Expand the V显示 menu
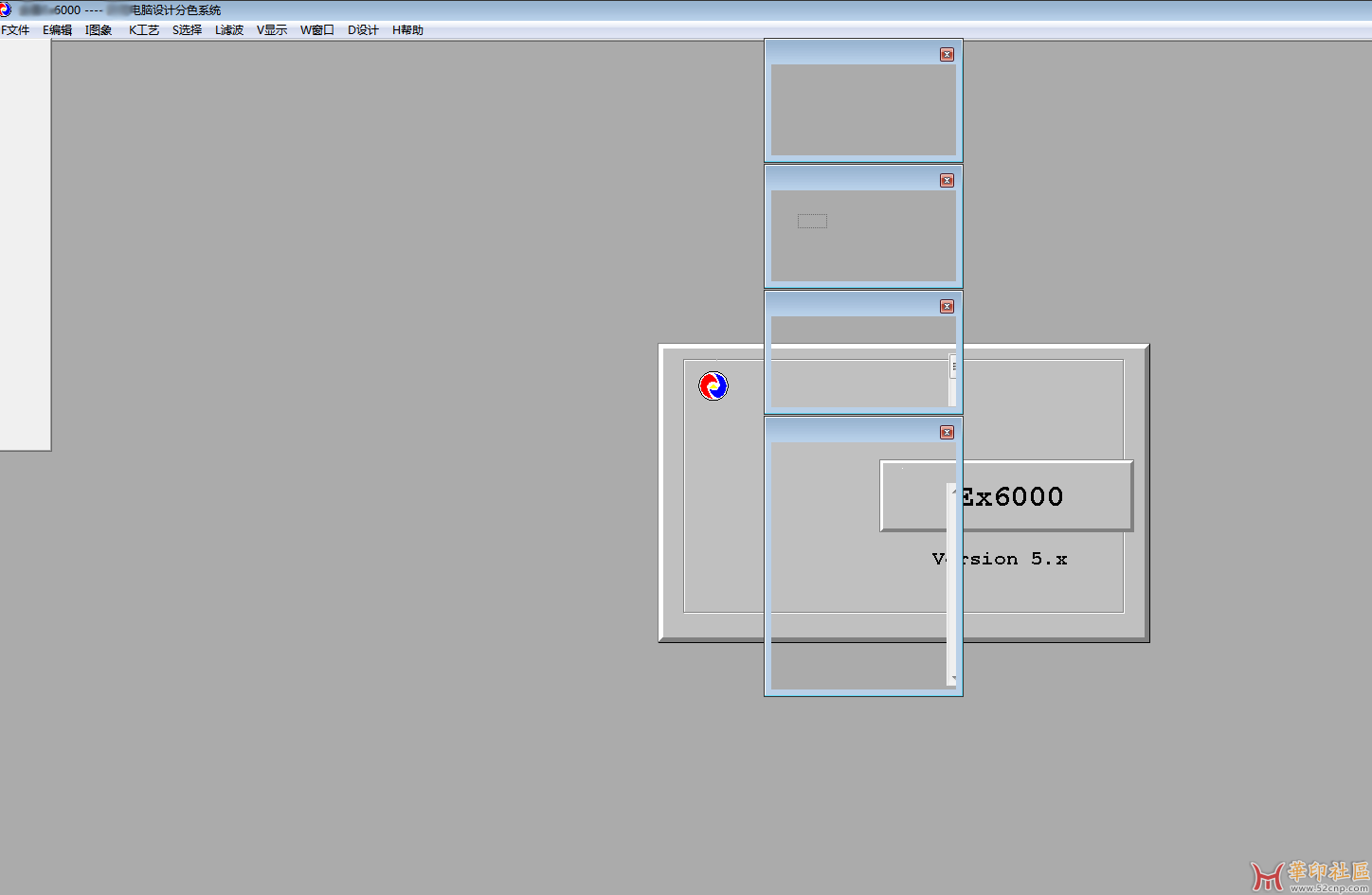Viewport: 1372px width, 895px height. (x=272, y=30)
